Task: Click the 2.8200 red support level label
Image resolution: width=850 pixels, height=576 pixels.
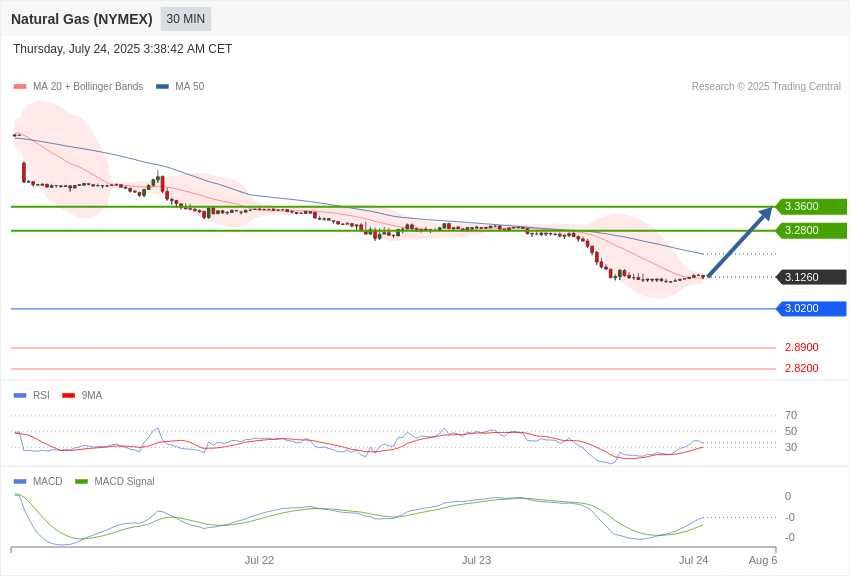Action: pyautogui.click(x=801, y=368)
